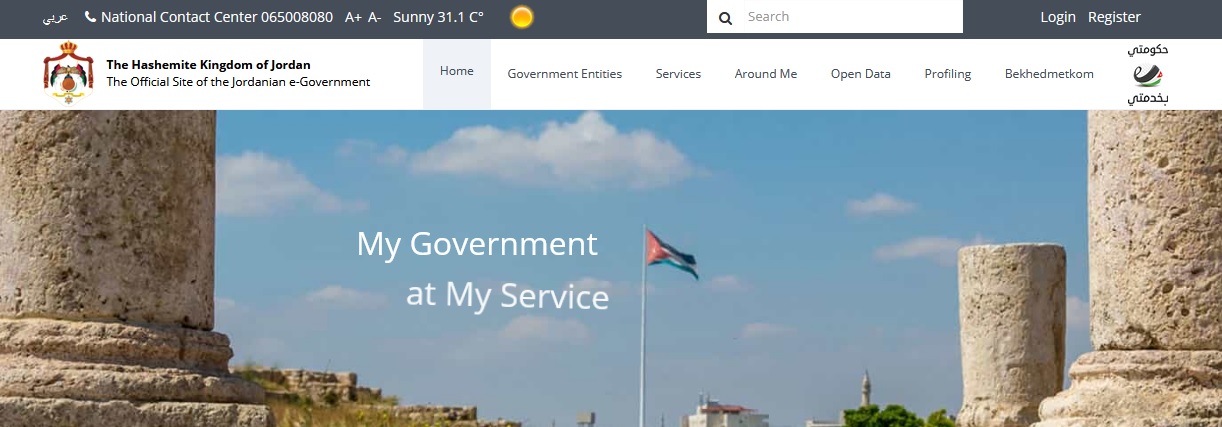Open the Services menu item

tap(678, 74)
